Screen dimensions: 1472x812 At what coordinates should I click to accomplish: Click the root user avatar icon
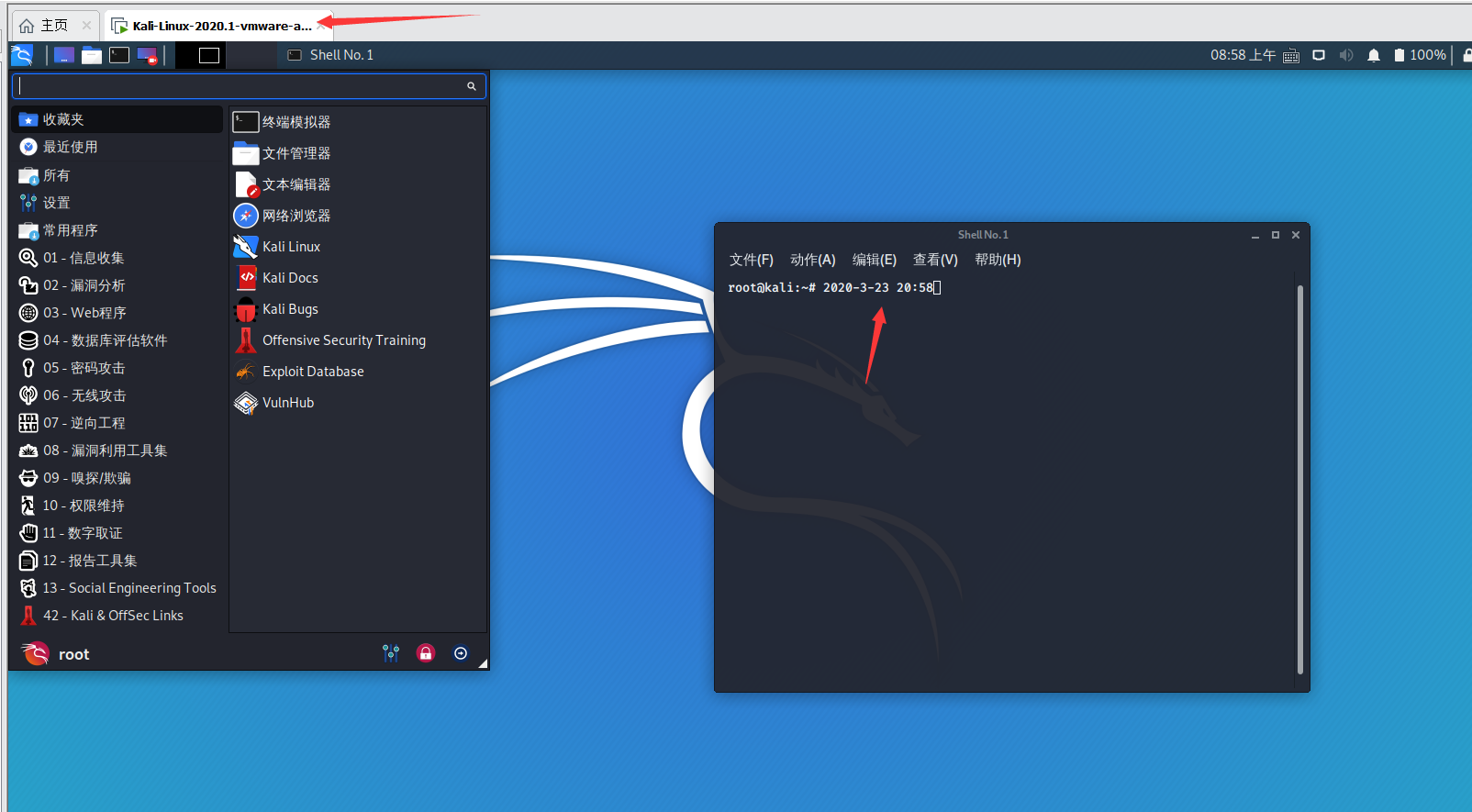[35, 653]
